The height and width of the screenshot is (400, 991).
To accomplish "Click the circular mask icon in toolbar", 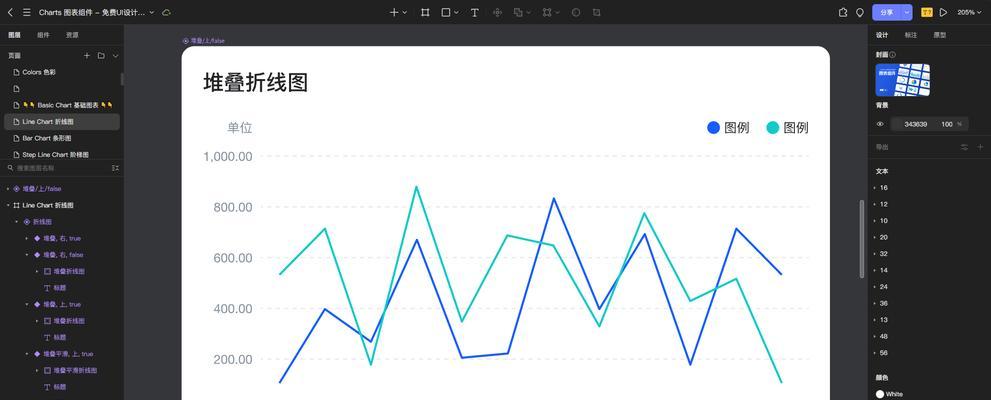I will coord(576,12).
